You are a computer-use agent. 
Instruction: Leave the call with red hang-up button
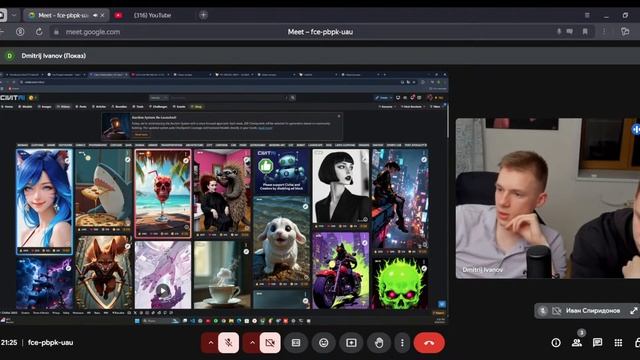click(x=429, y=343)
